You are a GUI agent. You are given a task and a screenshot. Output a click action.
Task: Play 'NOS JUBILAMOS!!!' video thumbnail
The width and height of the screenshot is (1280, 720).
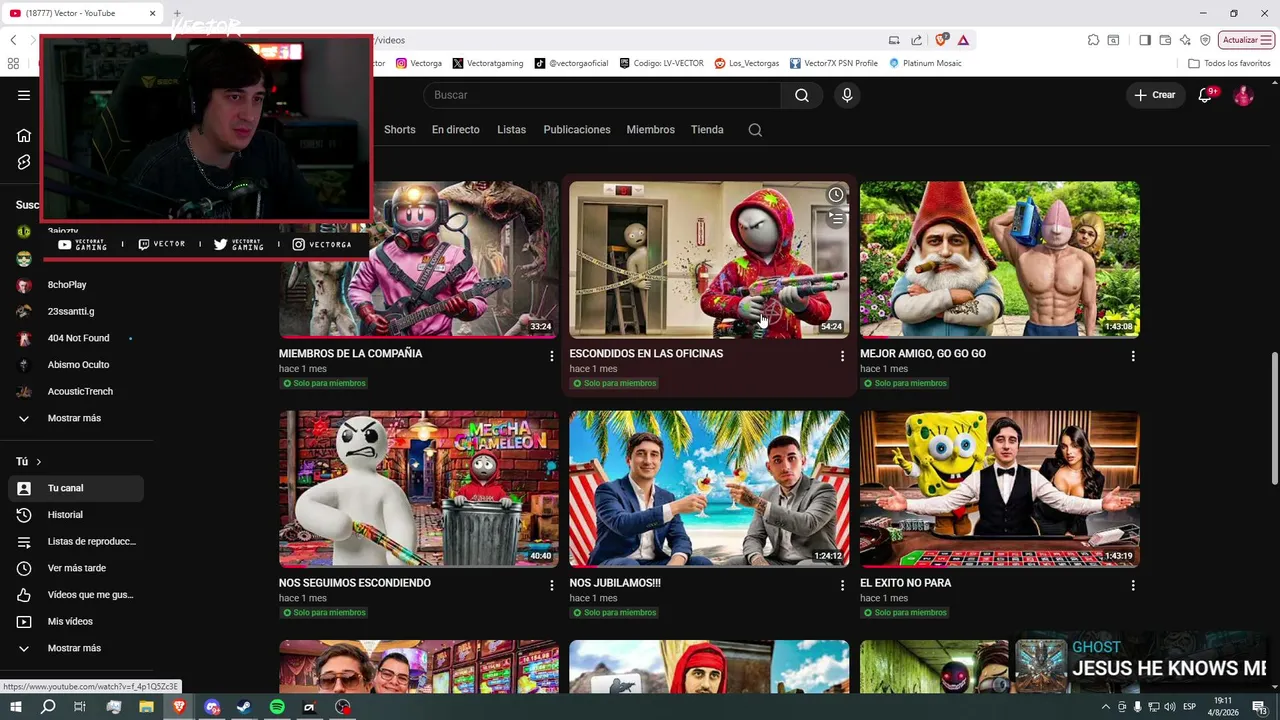coord(709,489)
